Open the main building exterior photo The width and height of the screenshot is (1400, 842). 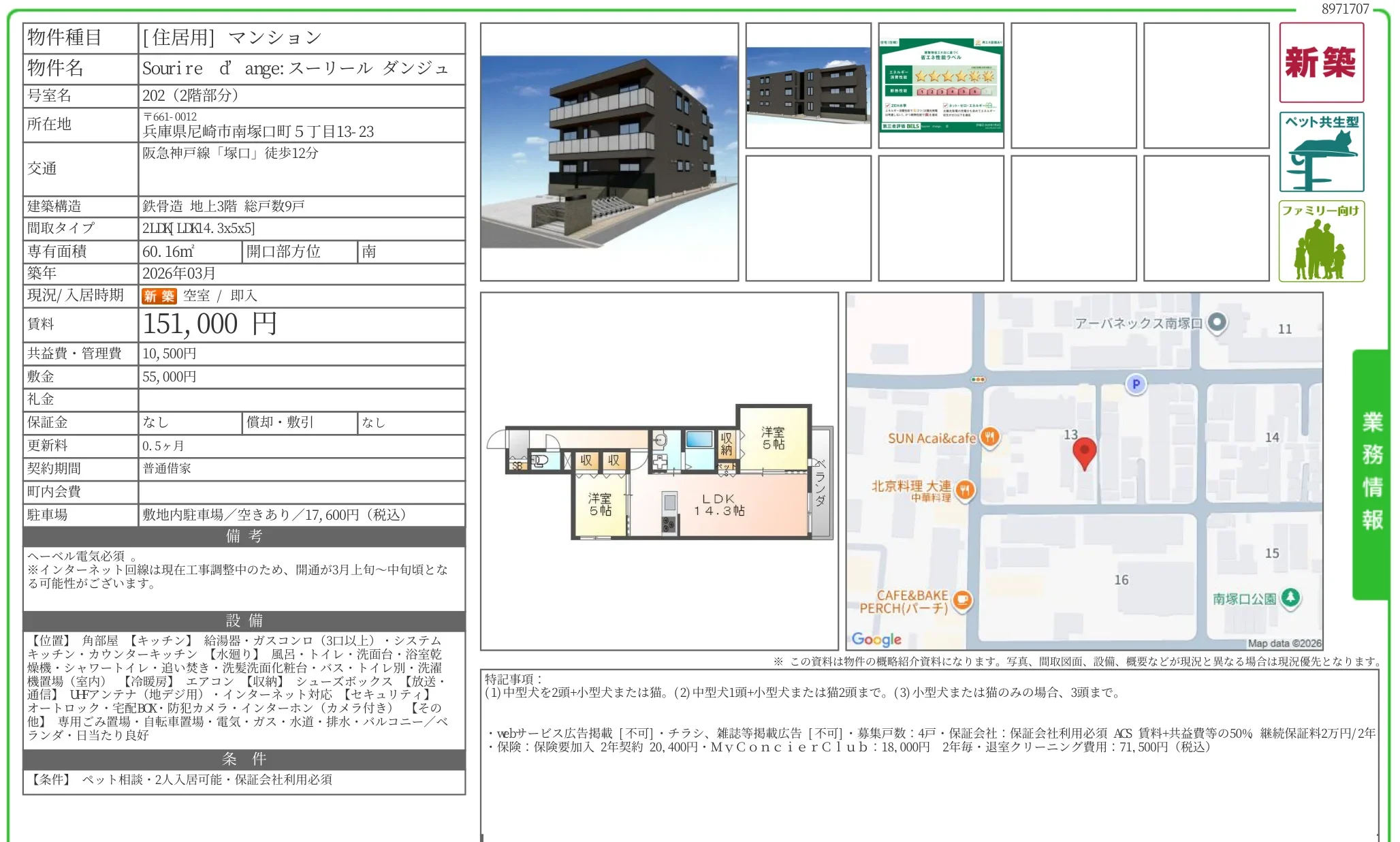(x=609, y=152)
